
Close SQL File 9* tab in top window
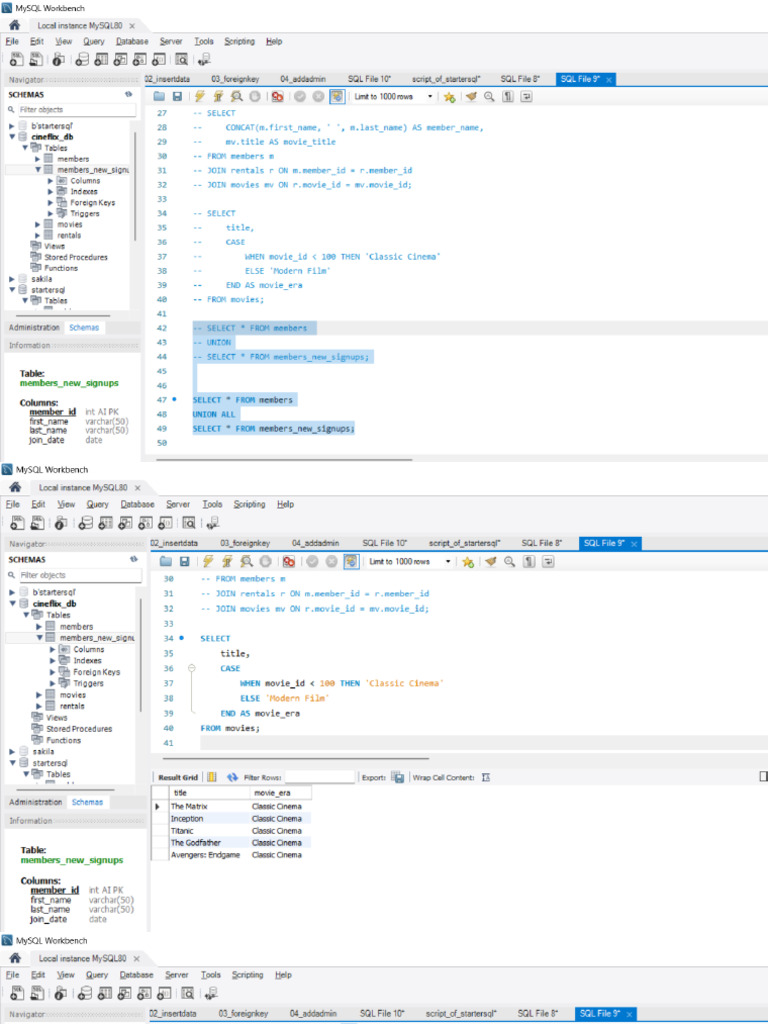[609, 80]
